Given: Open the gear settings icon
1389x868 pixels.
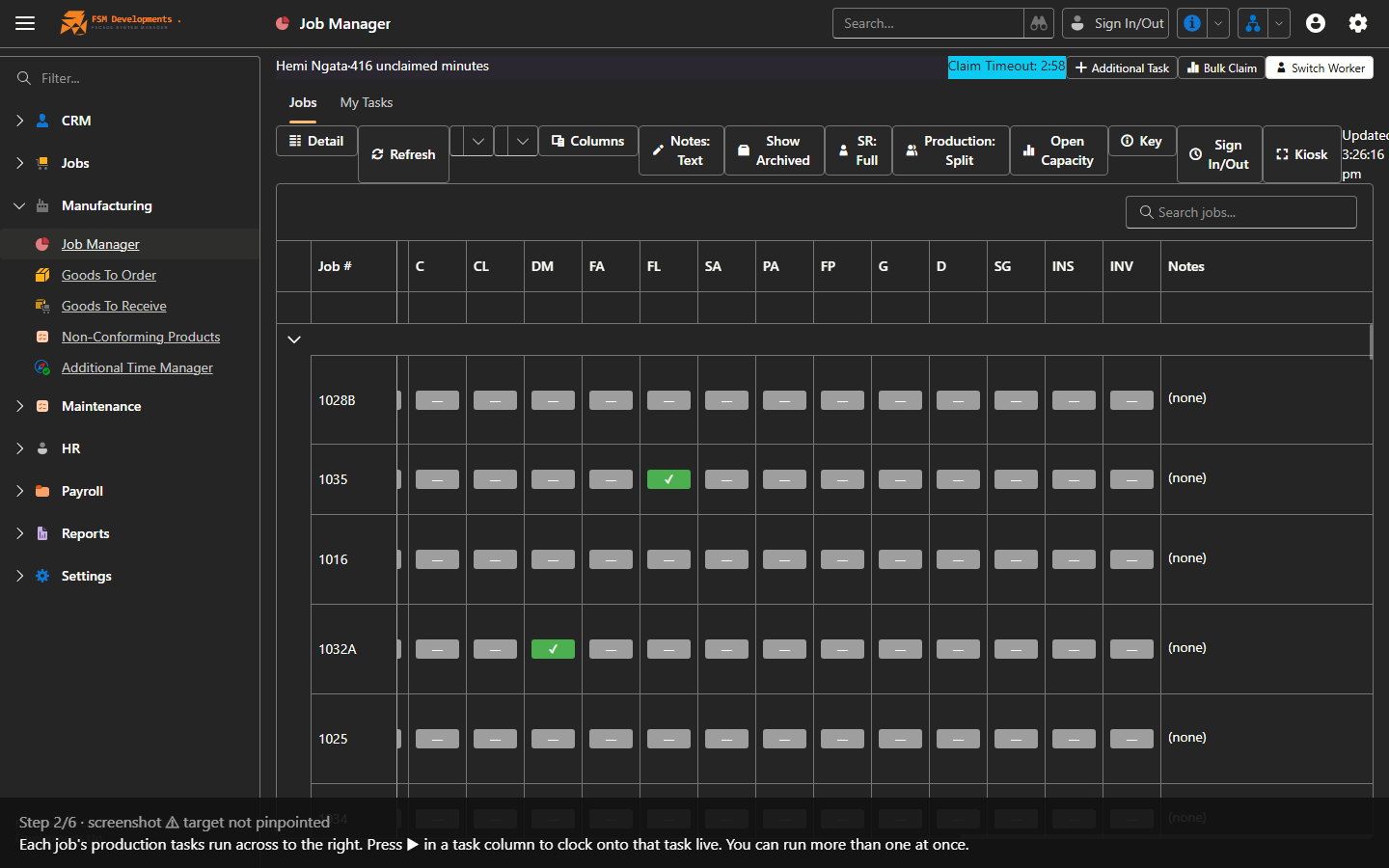Looking at the screenshot, I should click(1358, 23).
